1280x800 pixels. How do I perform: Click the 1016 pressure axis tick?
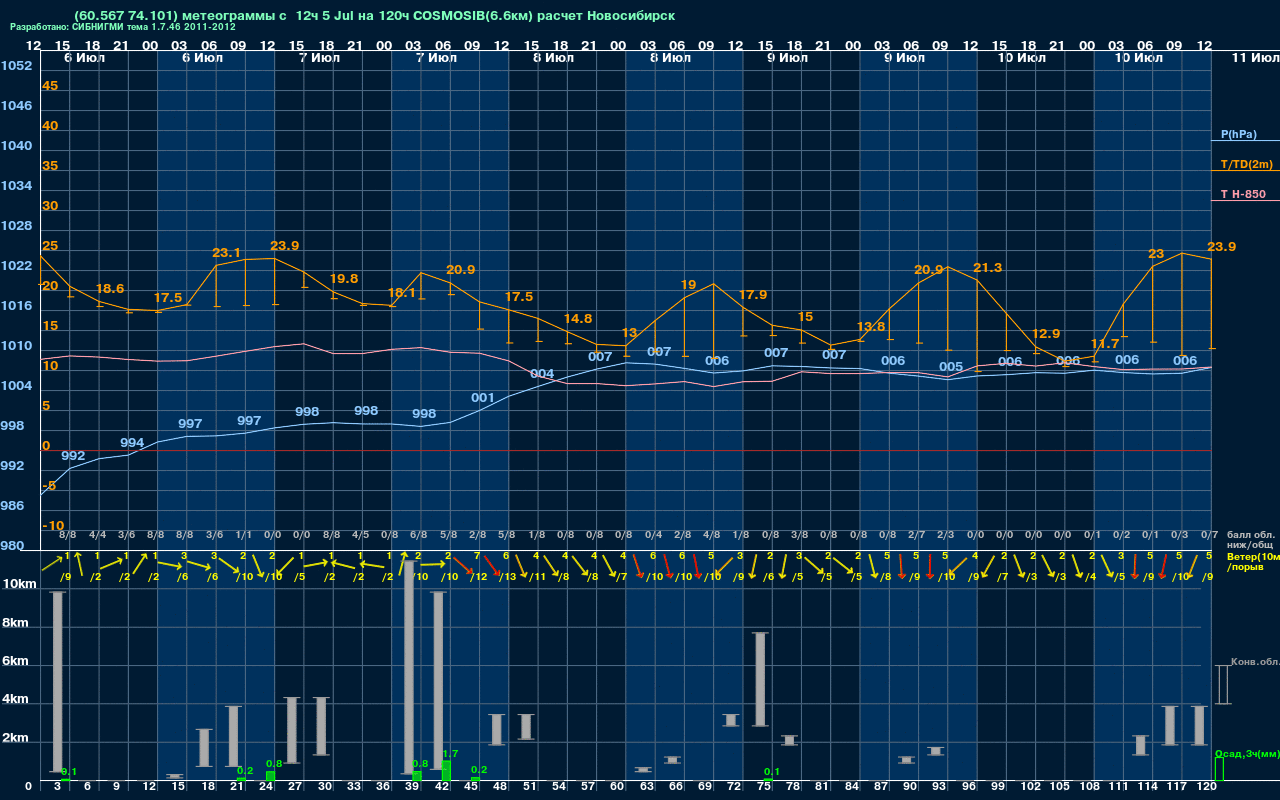click(16, 306)
